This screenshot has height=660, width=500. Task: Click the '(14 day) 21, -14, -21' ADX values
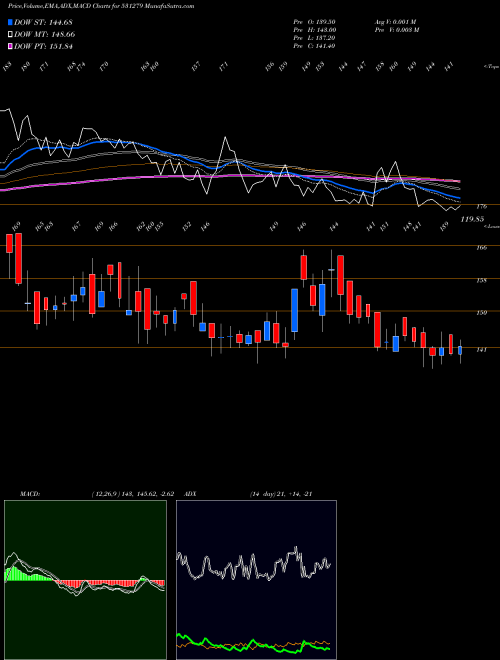pyautogui.click(x=280, y=494)
